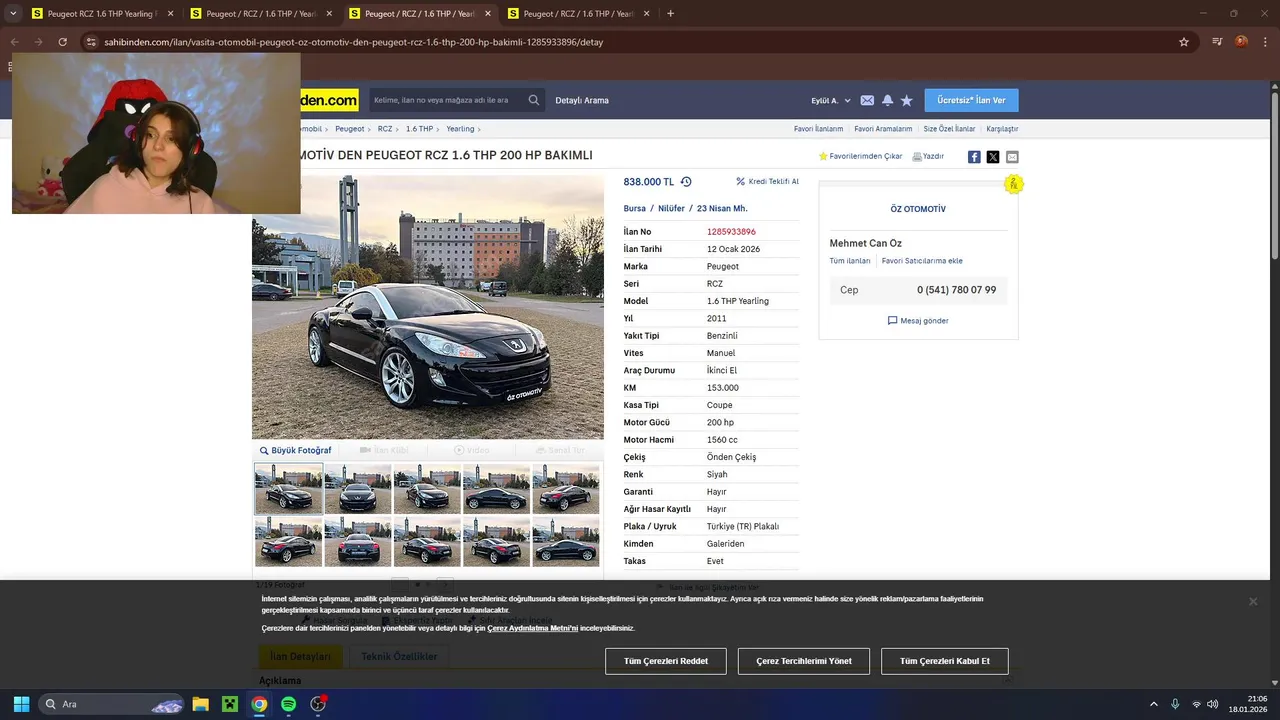This screenshot has height=720, width=1280.
Task: Open the Chrome three-dot menu
Action: point(1263,42)
